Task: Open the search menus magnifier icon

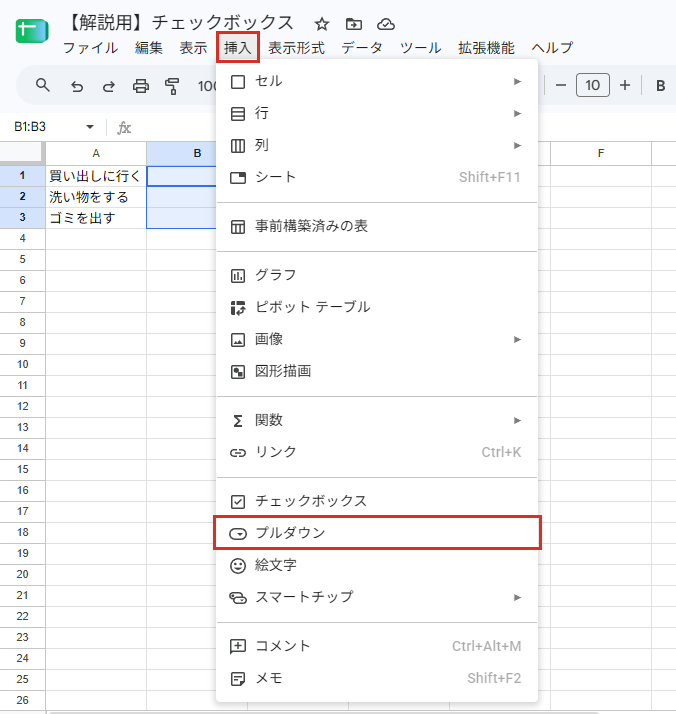Action: click(x=43, y=85)
